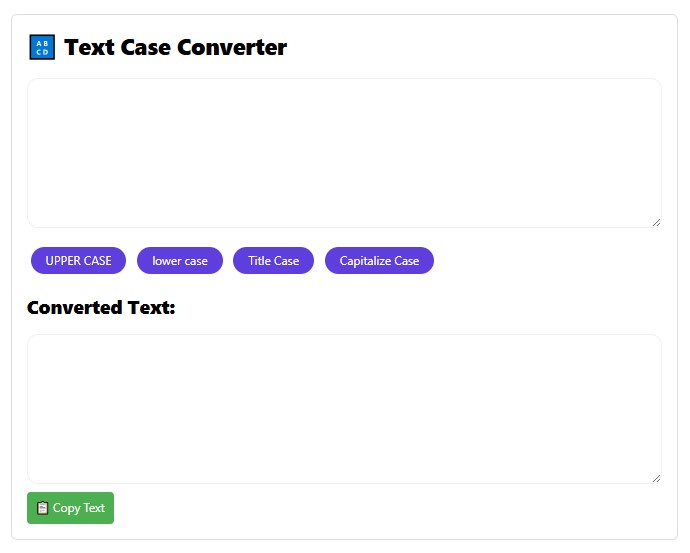Click the input box resize handle
The image size is (690, 553).
(656, 222)
